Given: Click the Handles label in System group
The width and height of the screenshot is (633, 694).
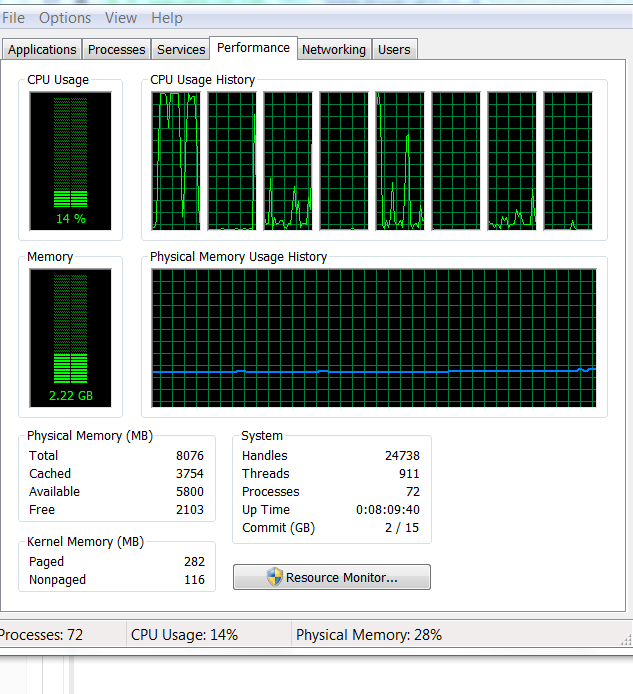Looking at the screenshot, I should 265,456.
